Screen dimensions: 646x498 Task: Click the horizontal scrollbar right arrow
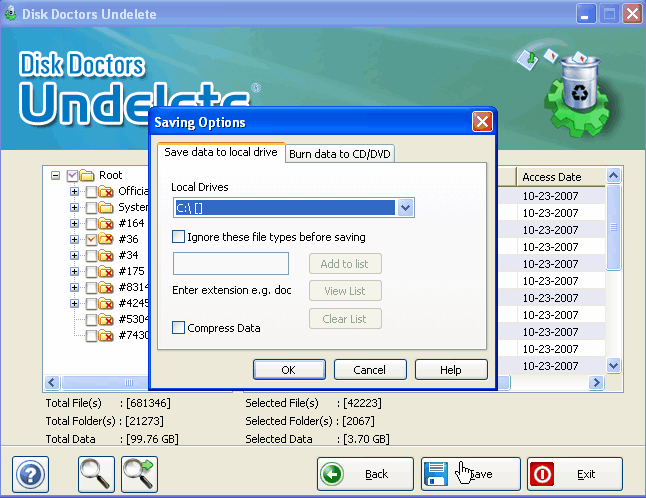click(x=596, y=383)
